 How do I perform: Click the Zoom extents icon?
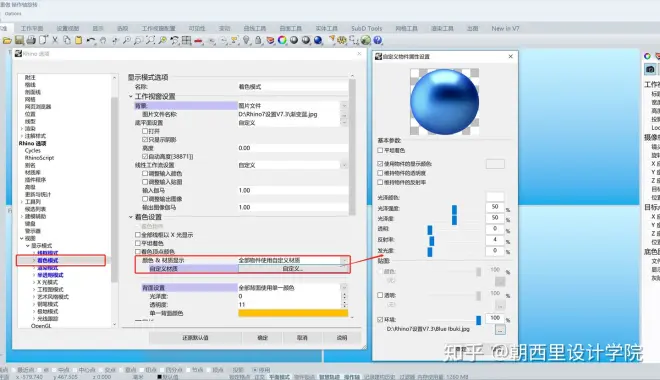coord(150,40)
